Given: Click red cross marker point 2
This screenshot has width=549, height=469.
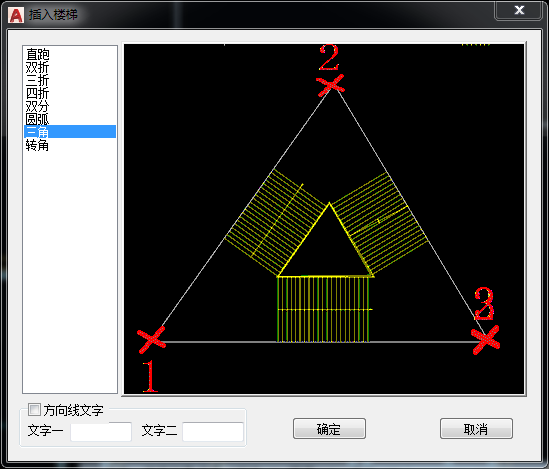Looking at the screenshot, I should coord(330,85).
